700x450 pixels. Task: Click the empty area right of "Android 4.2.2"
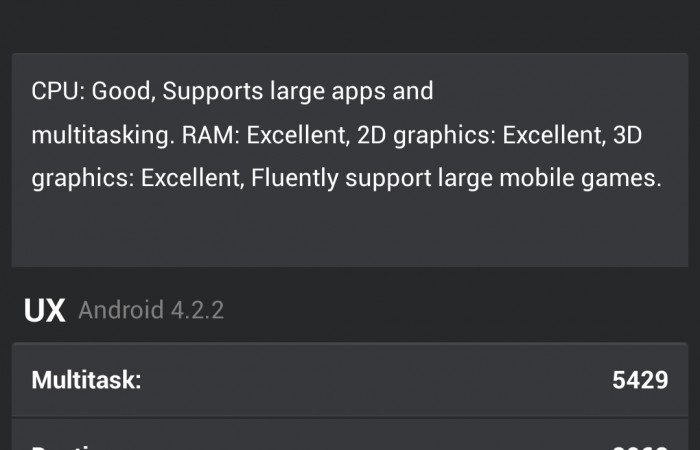coord(450,310)
